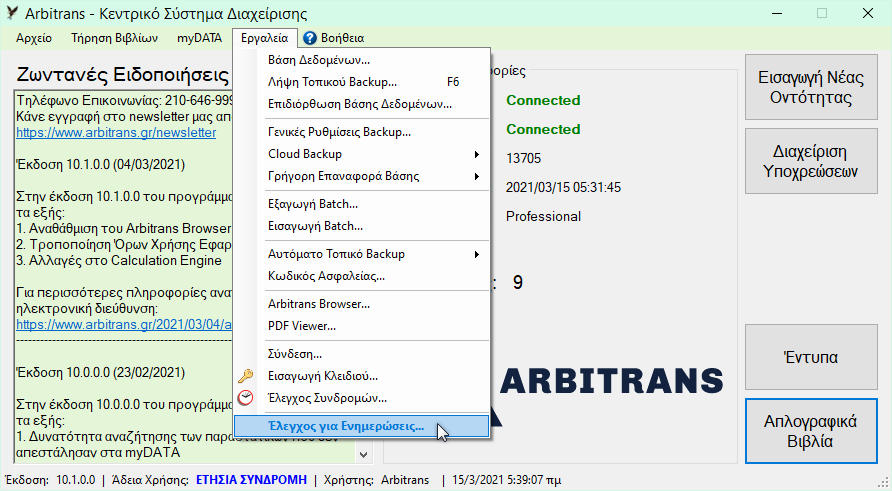
Task: Click the blue help question mark icon
Action: tap(309, 38)
